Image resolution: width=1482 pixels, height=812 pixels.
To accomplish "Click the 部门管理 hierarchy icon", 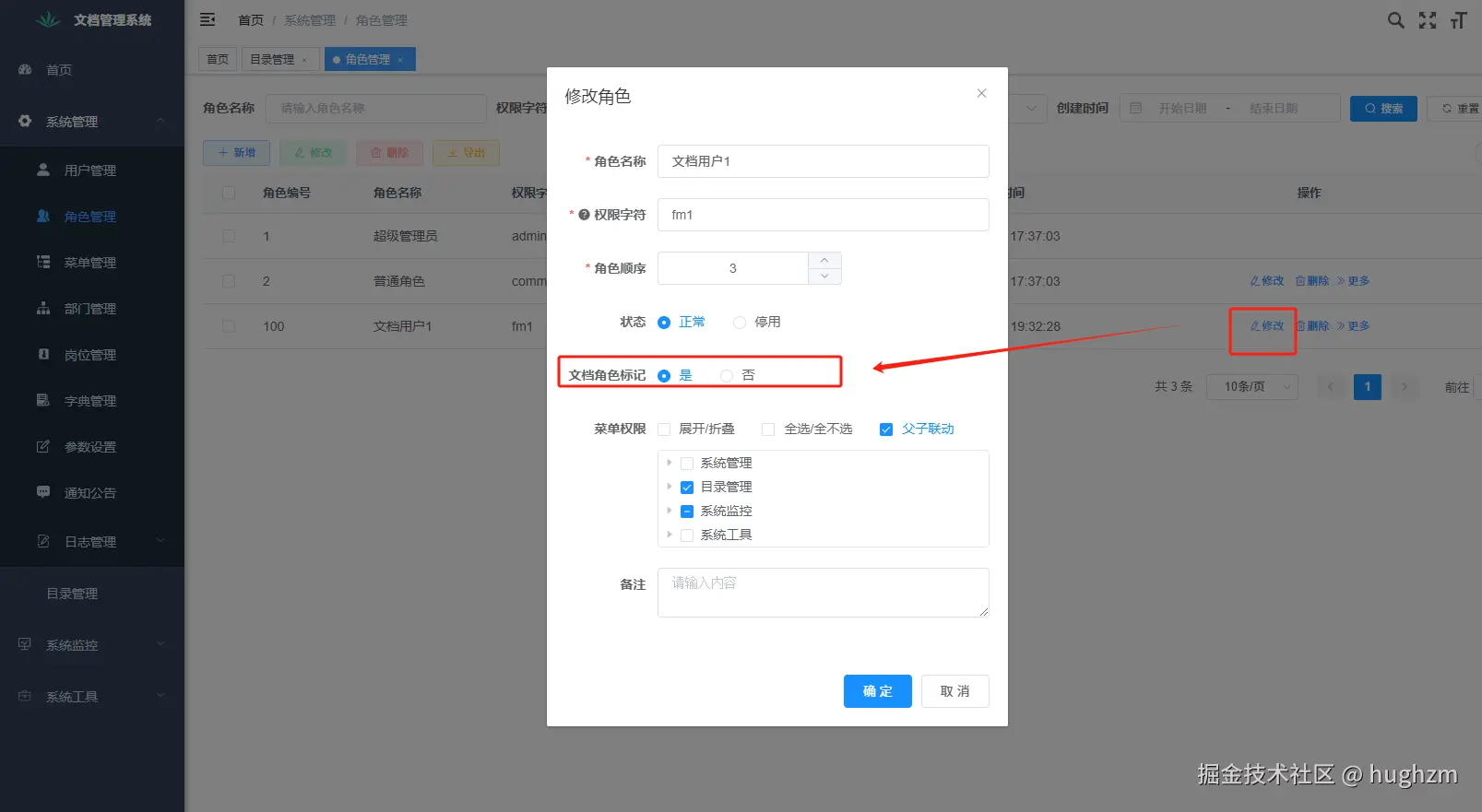I will pos(43,308).
